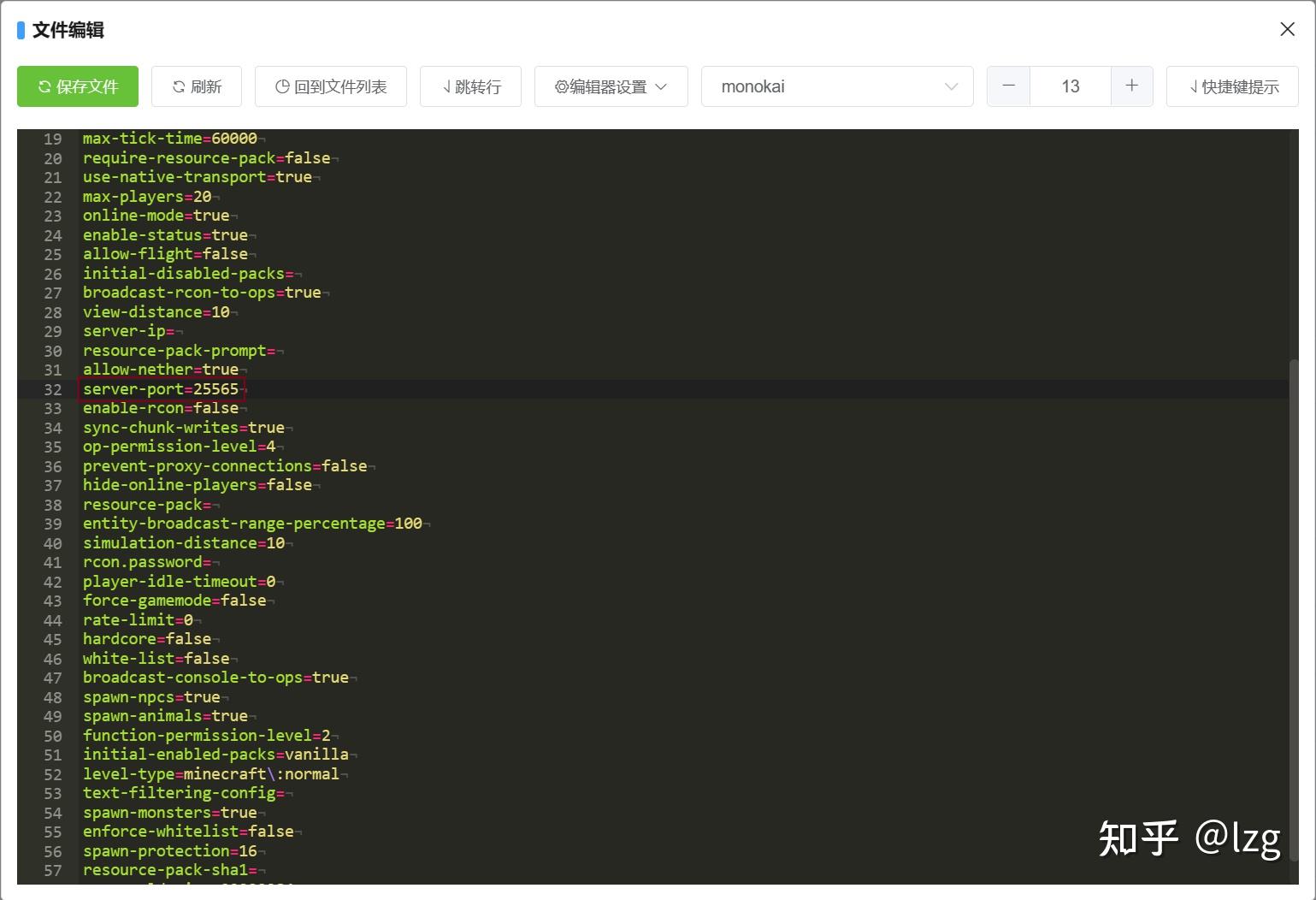Open the monokai theme dropdown
This screenshot has width=1316, height=900.
pos(837,86)
